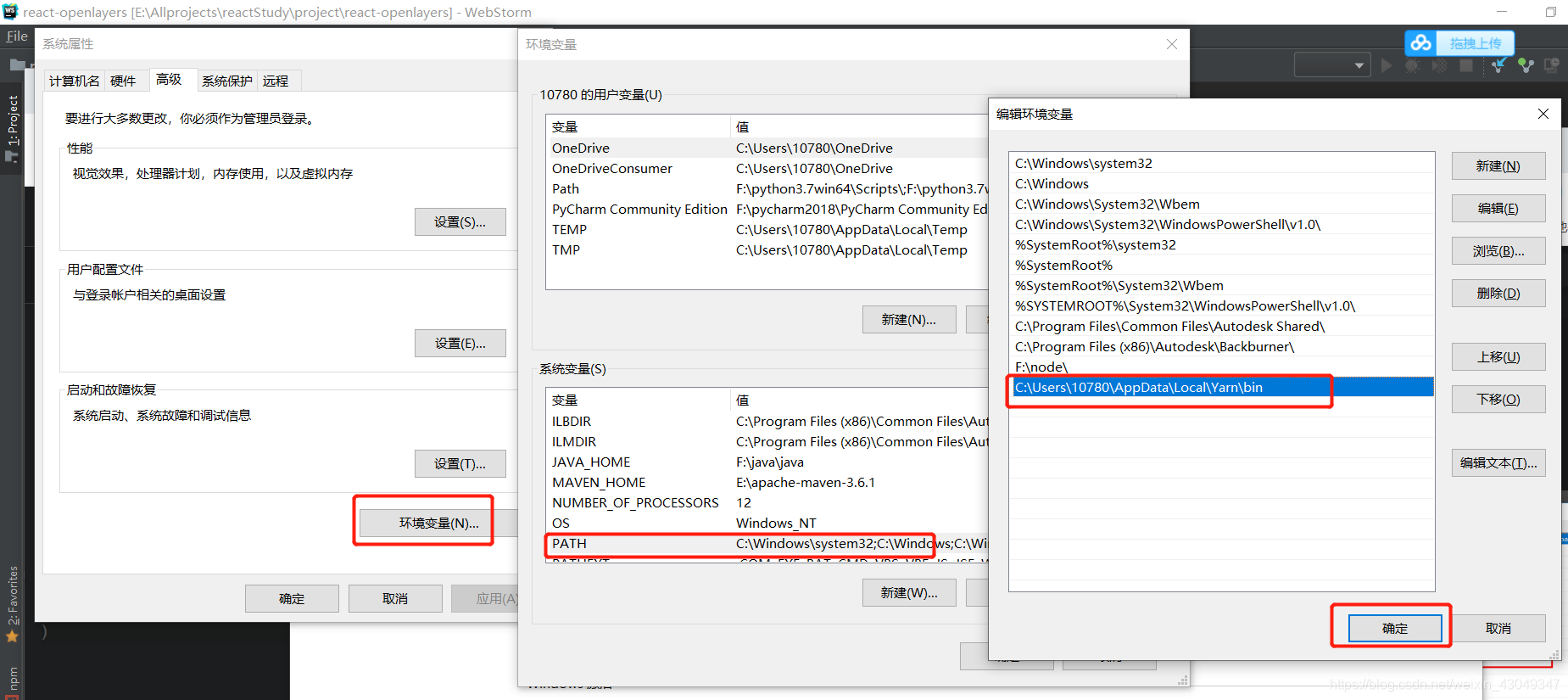Click 新建(N)... under user variables
Screen dimensions: 1568x700
909,319
